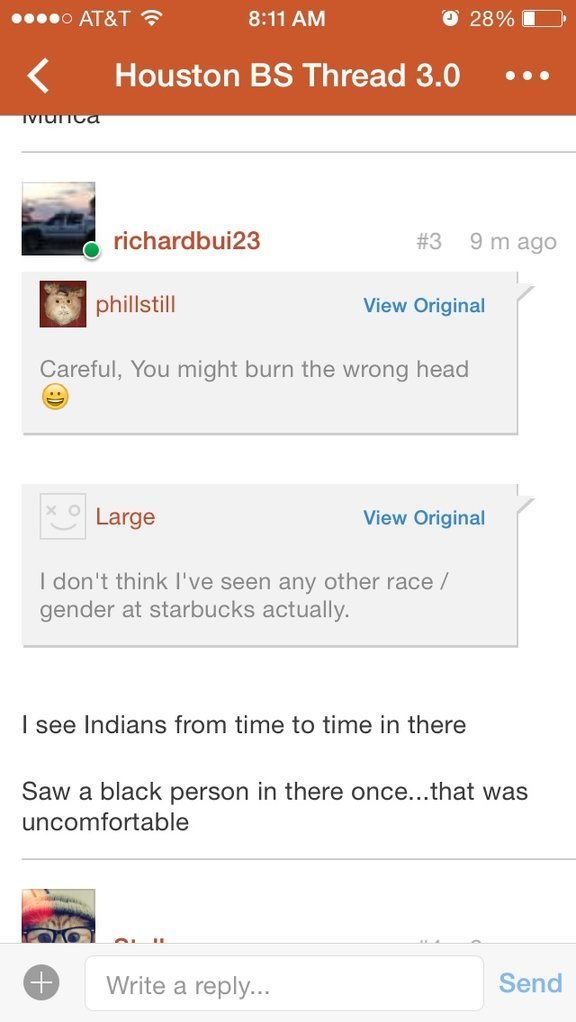
Task: Tap the back arrow in the header
Action: (38, 76)
